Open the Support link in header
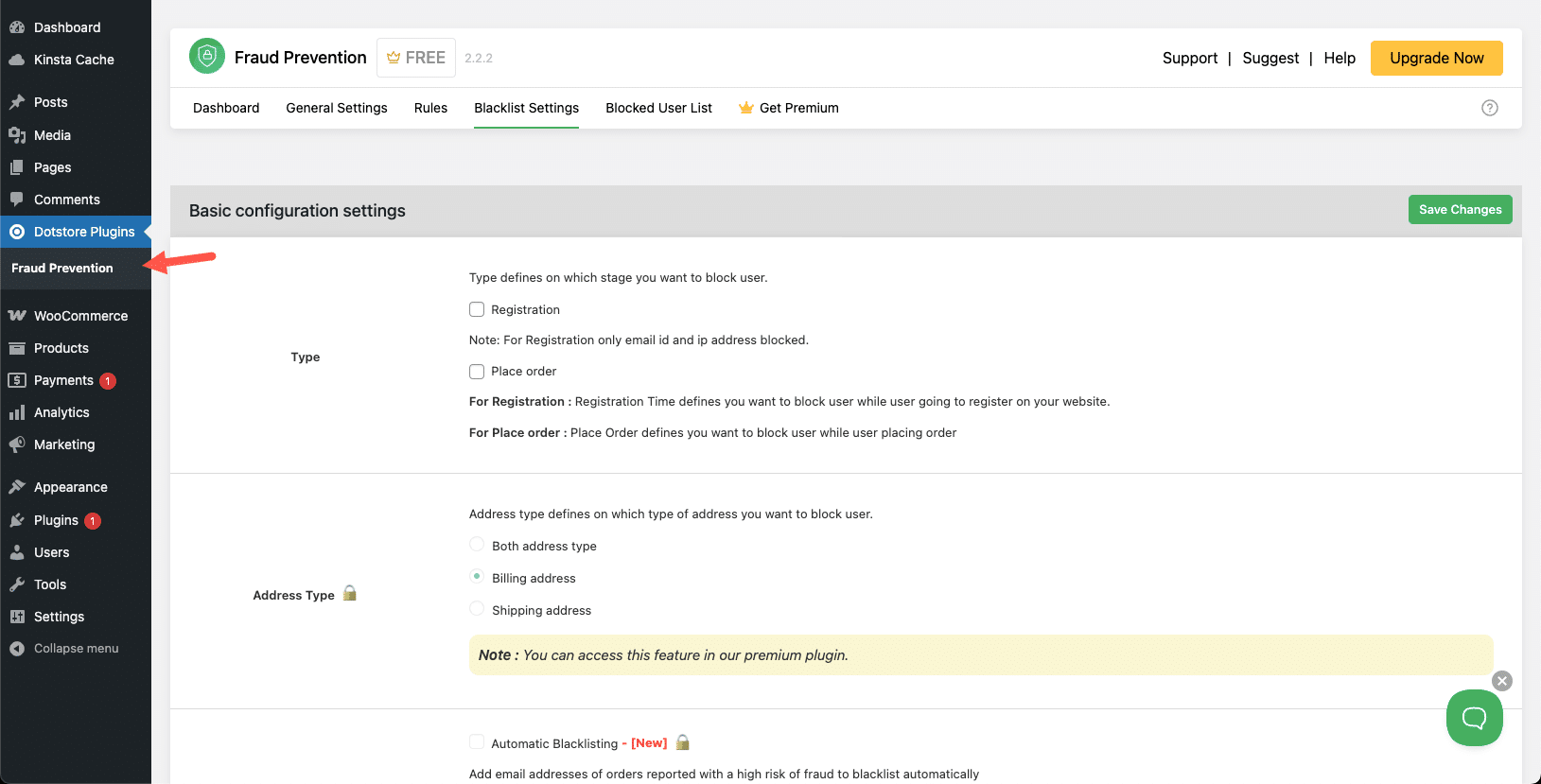Image resolution: width=1541 pixels, height=784 pixels. click(1189, 58)
